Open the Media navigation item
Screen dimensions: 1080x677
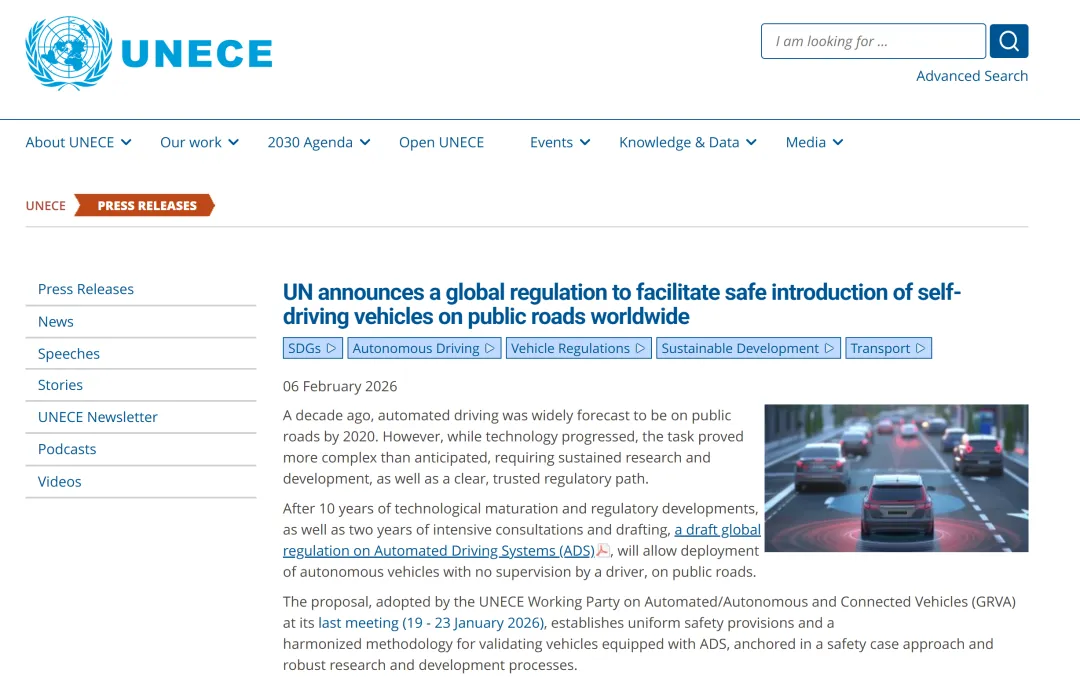pyautogui.click(x=806, y=143)
